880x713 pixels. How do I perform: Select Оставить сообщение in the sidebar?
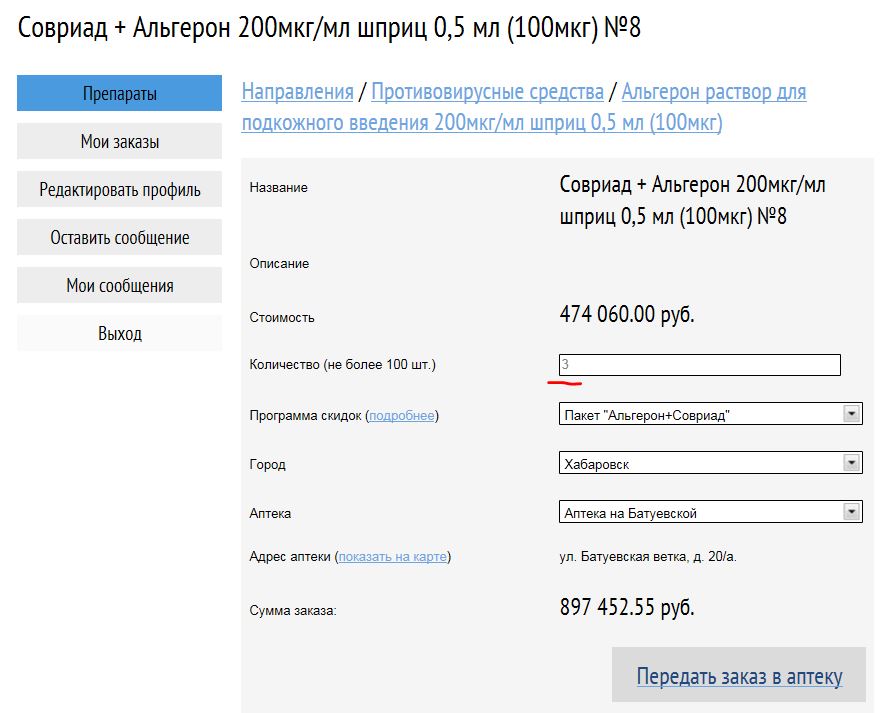click(x=119, y=237)
